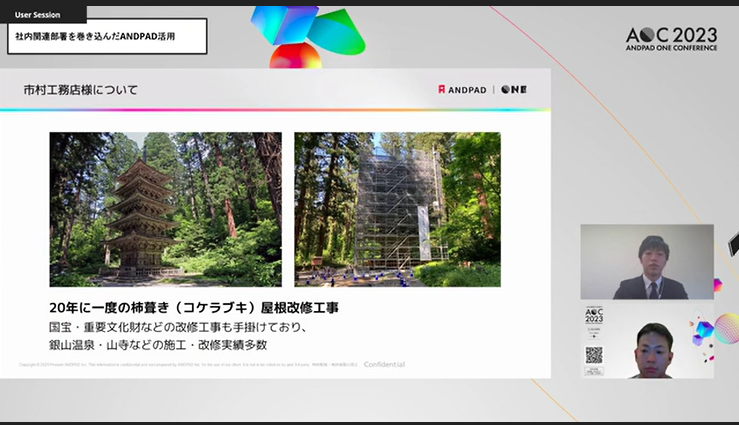Open the scaffolding-covered tower photo

[397, 209]
